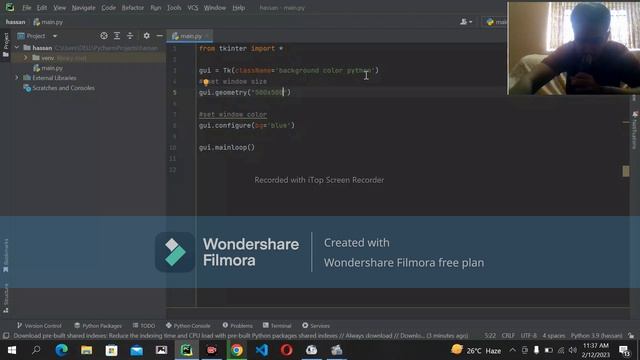Open the Help menu

238,8
